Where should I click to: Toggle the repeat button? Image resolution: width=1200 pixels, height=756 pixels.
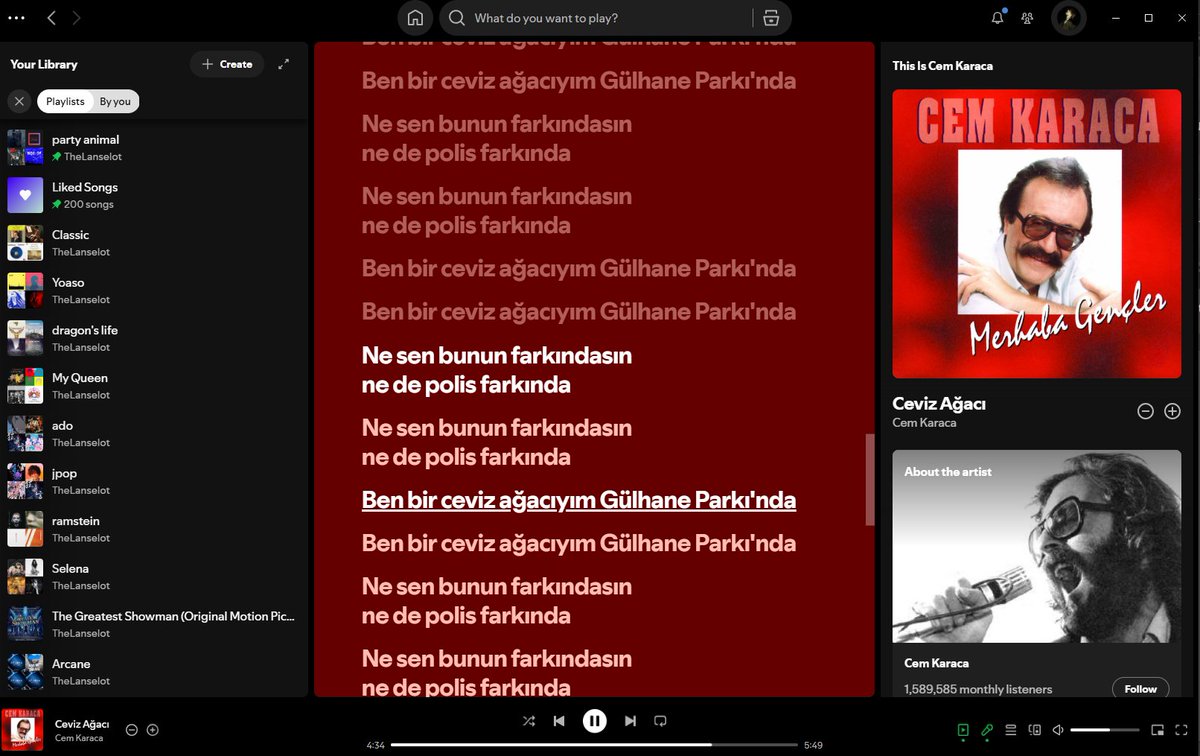coord(660,720)
